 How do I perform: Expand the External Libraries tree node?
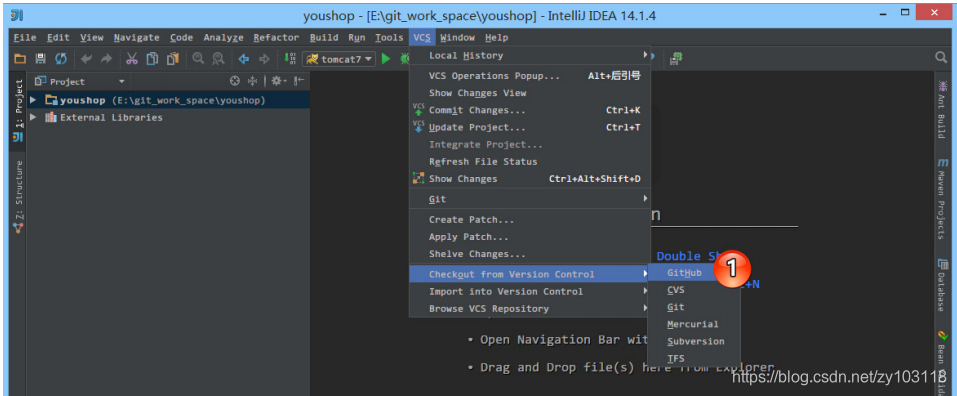click(33, 117)
